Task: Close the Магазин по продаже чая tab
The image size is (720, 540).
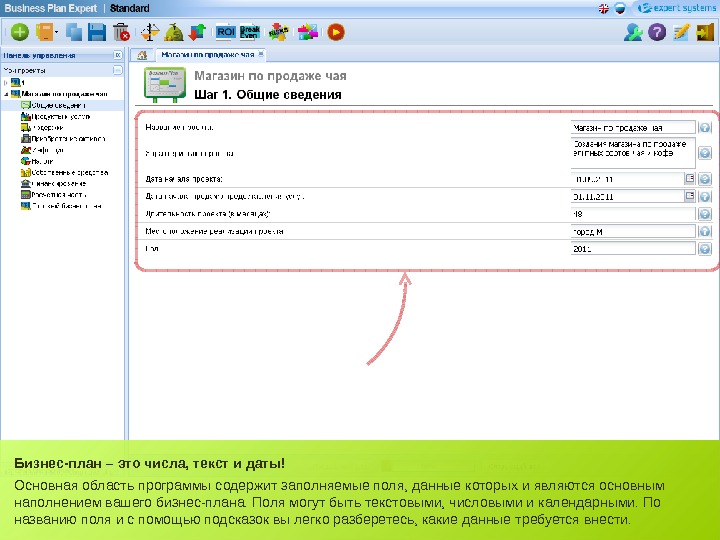Action: tap(261, 54)
